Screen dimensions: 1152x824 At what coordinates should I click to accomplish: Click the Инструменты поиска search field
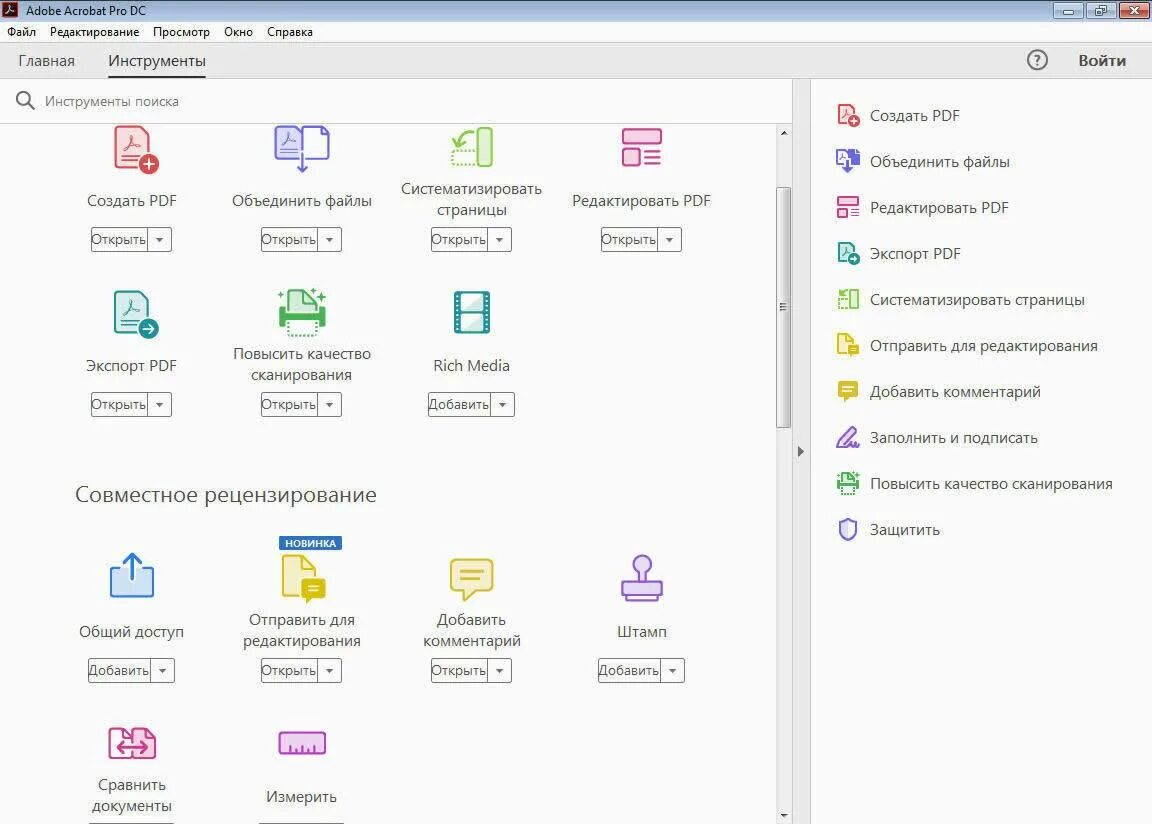[397, 101]
